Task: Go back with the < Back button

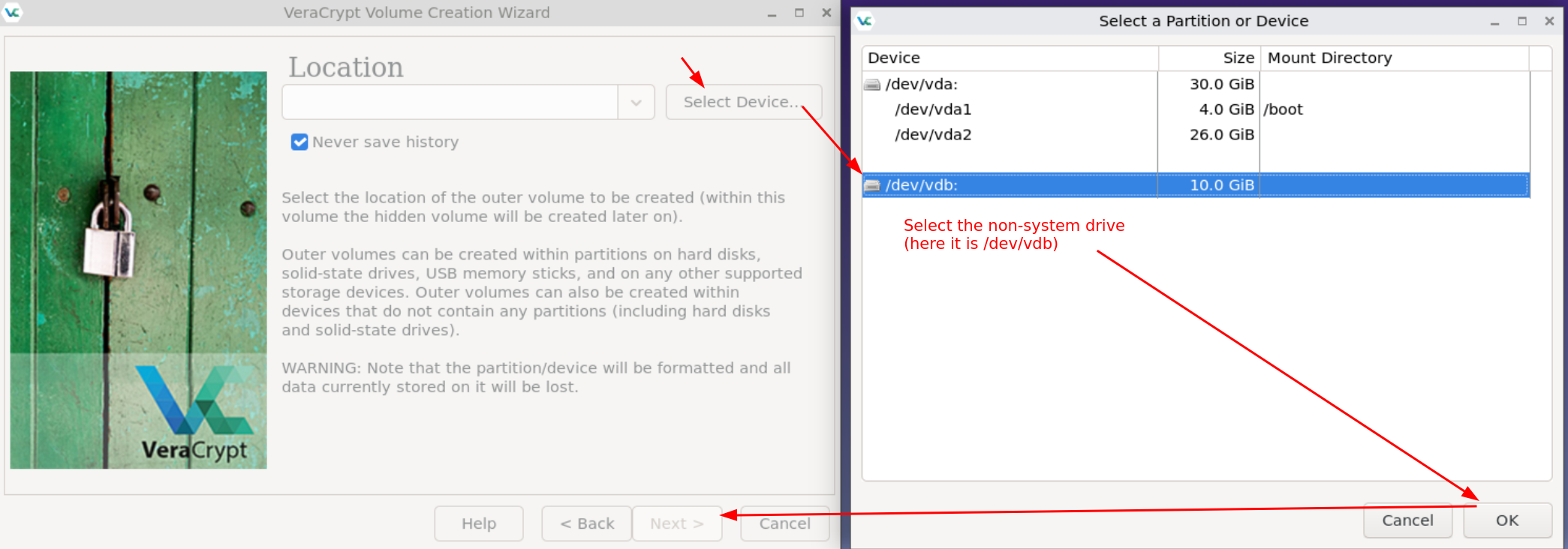Action: coord(587,523)
